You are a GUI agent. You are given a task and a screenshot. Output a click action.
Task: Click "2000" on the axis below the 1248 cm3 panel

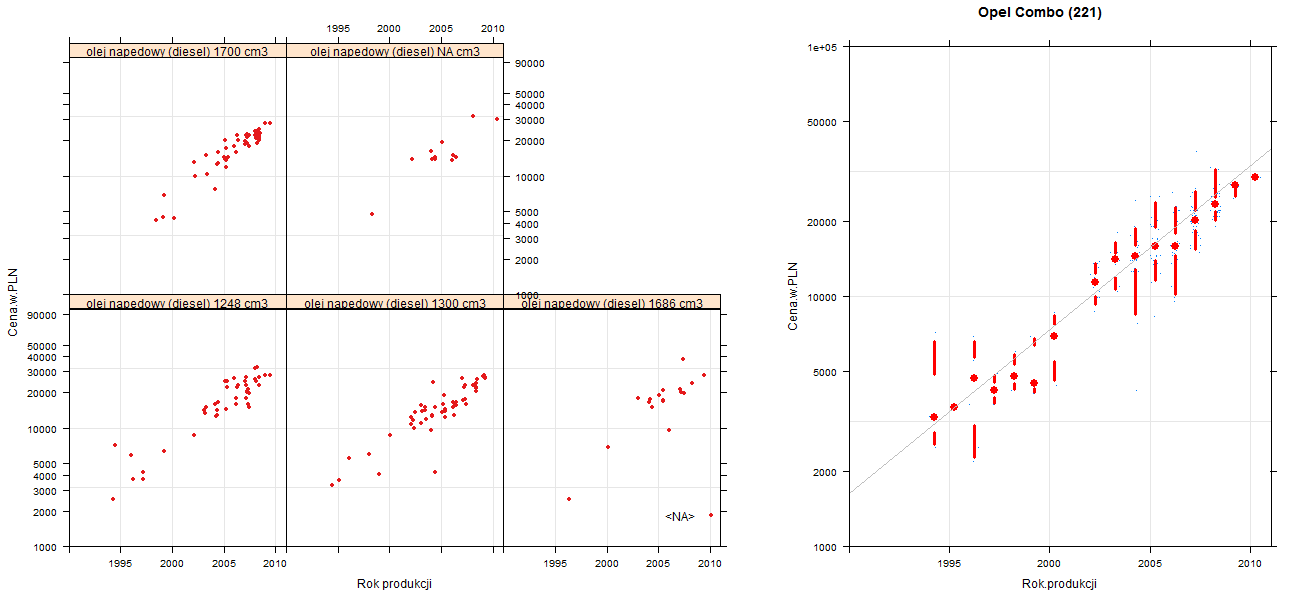coord(172,563)
